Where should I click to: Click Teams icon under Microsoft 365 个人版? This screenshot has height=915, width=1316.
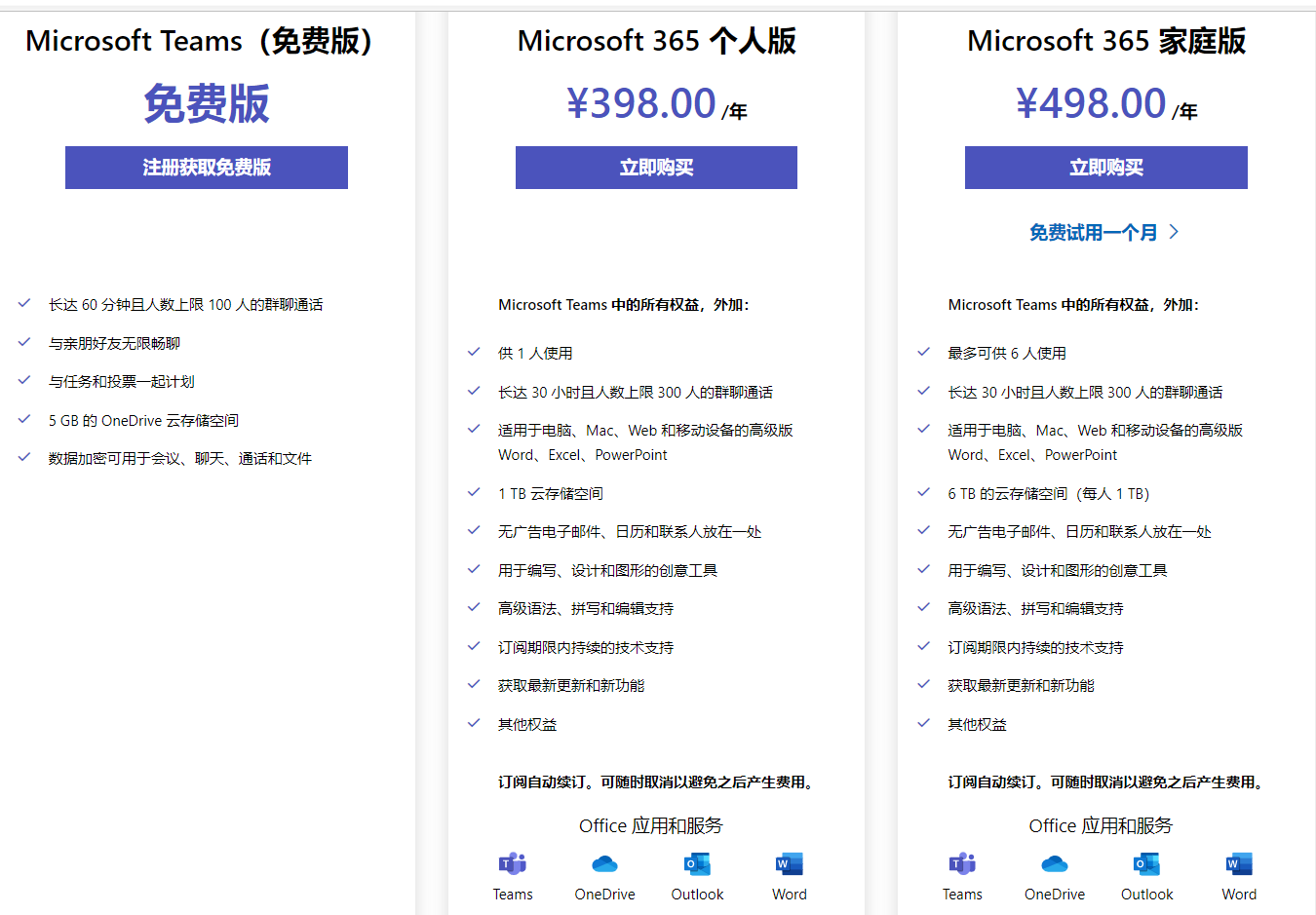tap(513, 864)
